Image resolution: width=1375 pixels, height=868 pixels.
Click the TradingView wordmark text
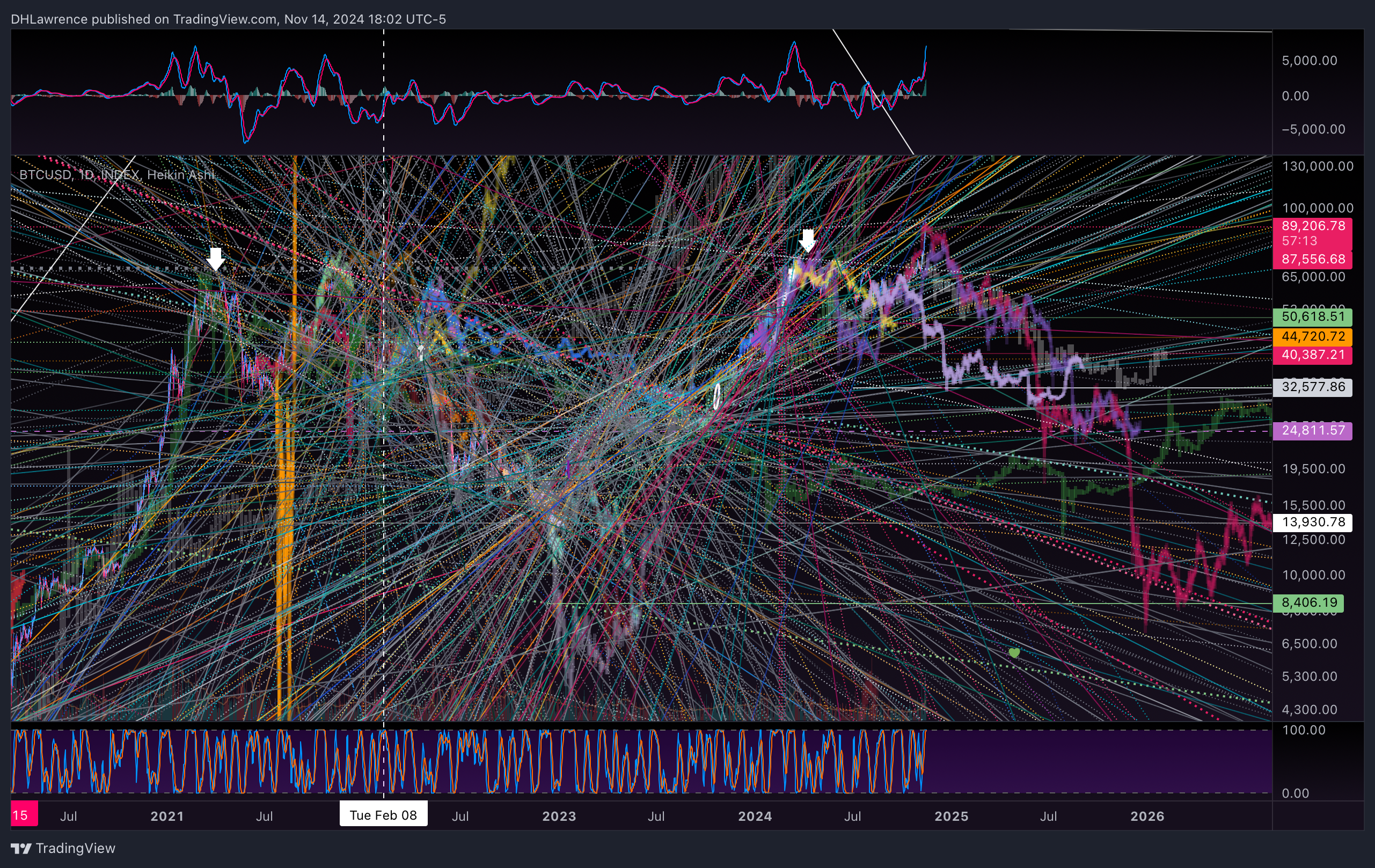click(75, 849)
